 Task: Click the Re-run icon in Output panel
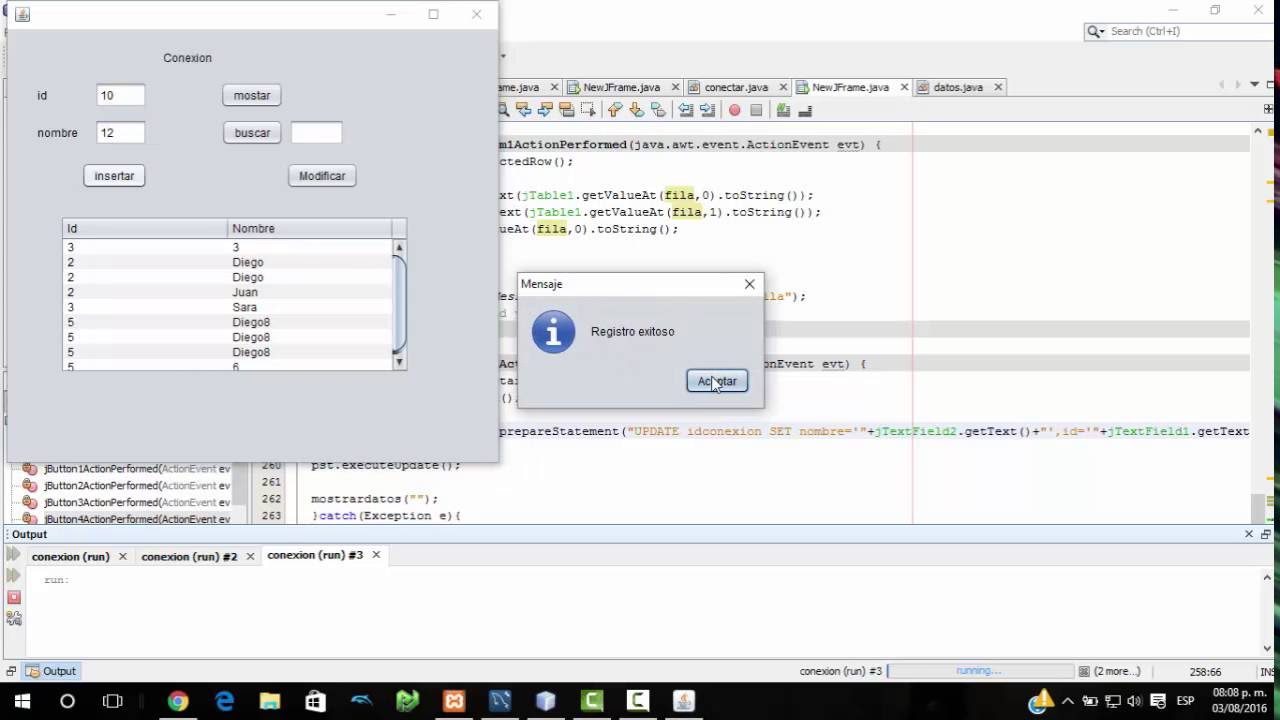(x=13, y=555)
